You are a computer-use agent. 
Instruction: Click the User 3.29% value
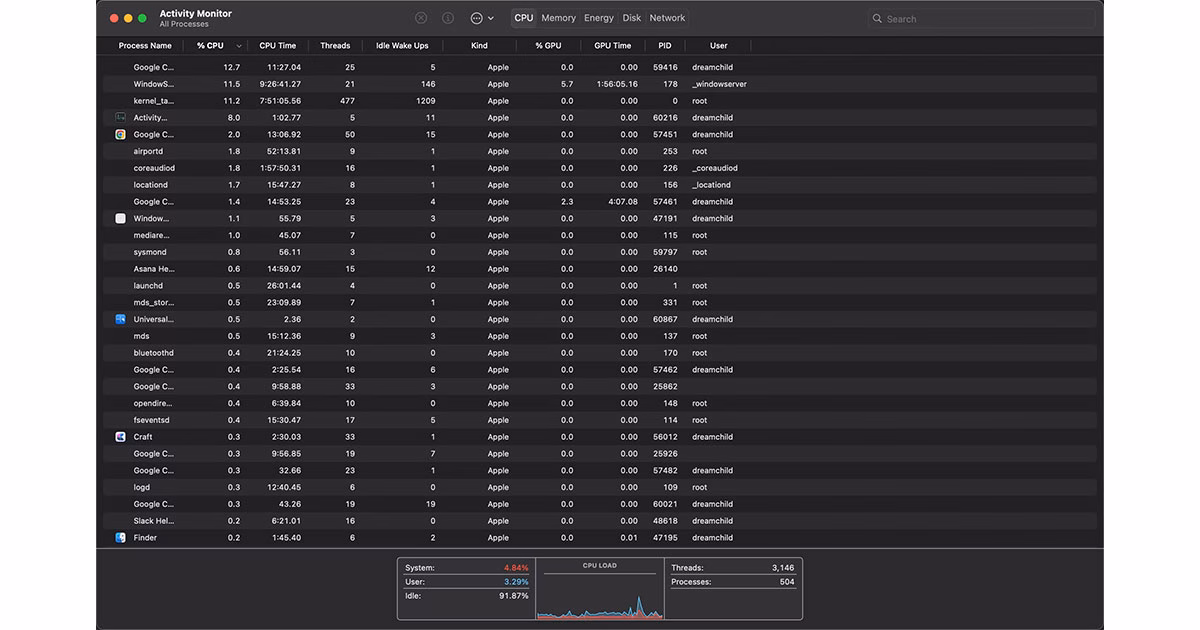(x=516, y=581)
